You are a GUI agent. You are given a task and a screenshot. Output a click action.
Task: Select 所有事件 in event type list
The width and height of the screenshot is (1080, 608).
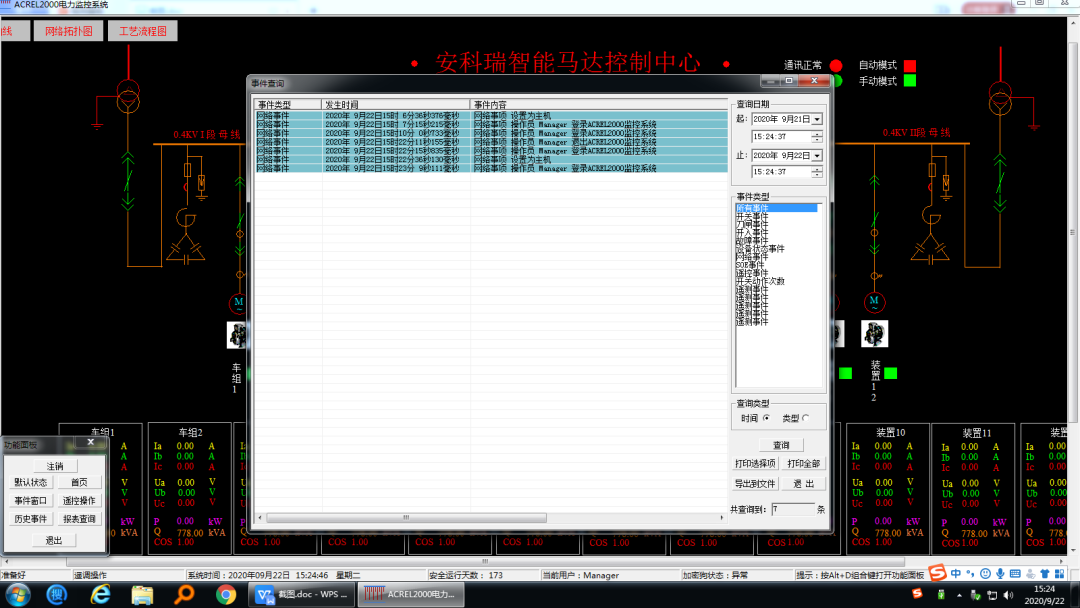(776, 208)
